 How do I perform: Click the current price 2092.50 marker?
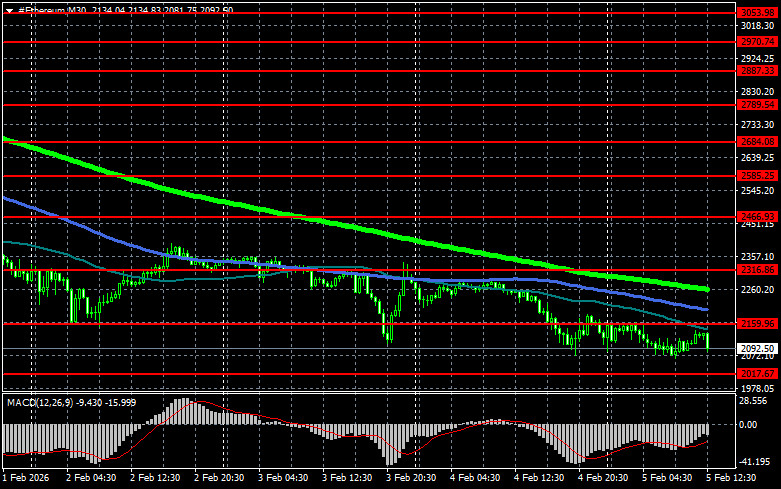coord(757,349)
